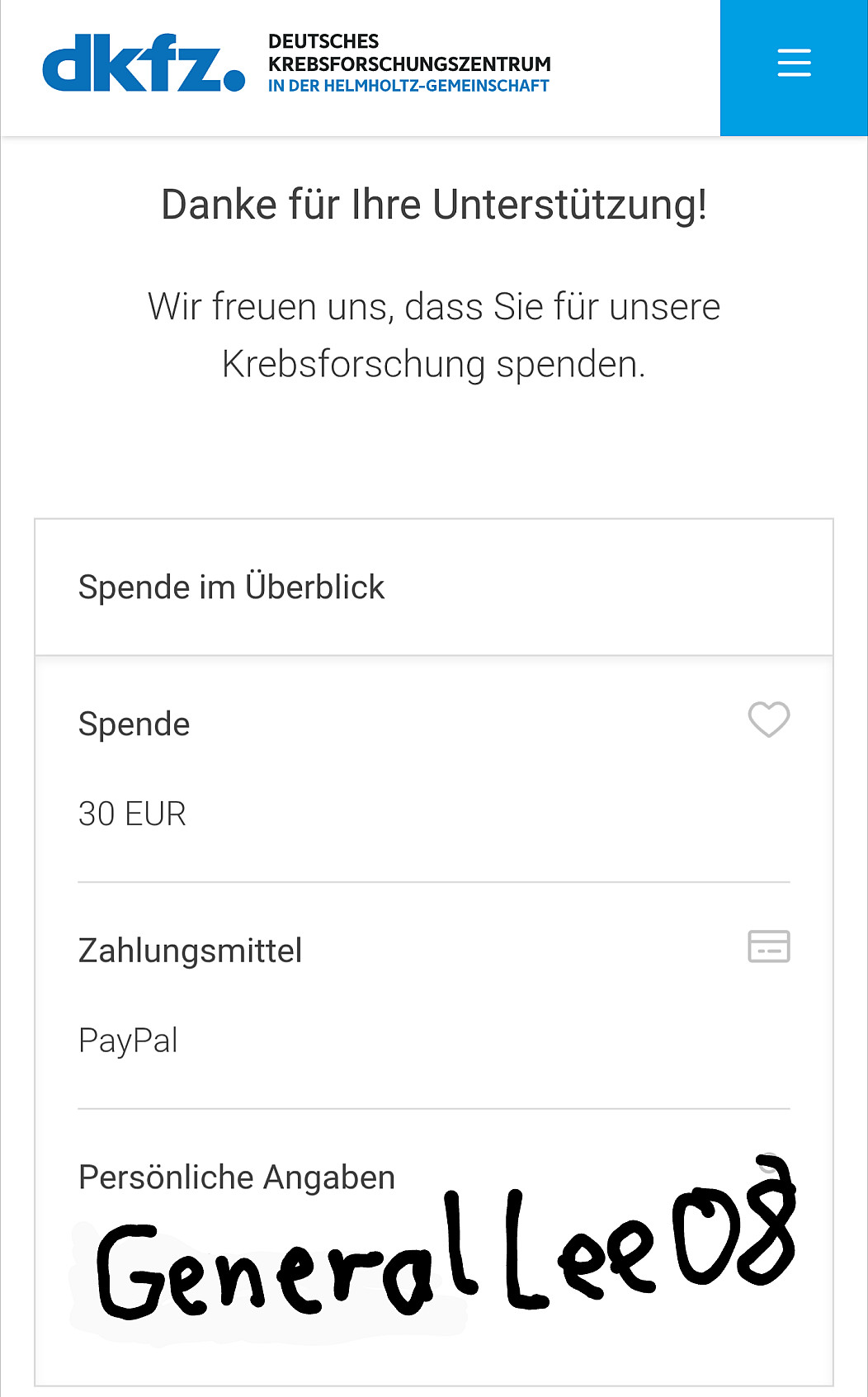
Task: Click the Zahlungsmittel section label
Action: coord(190,951)
